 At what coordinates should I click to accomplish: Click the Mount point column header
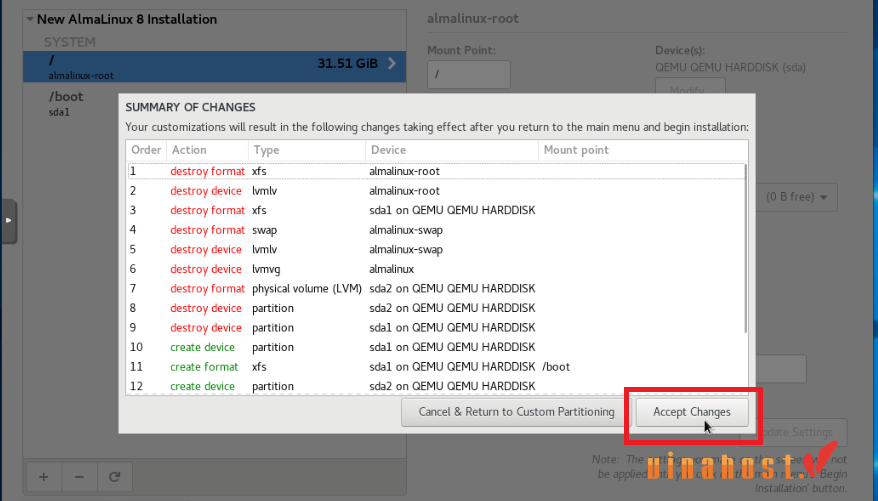tap(643, 150)
